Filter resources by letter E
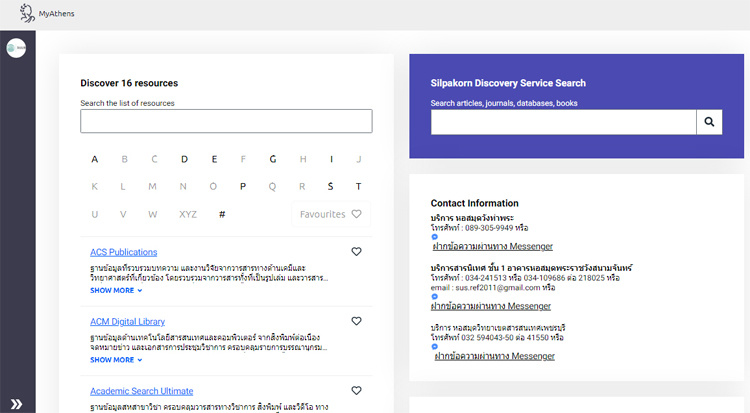The width and height of the screenshot is (750, 413). coord(214,159)
